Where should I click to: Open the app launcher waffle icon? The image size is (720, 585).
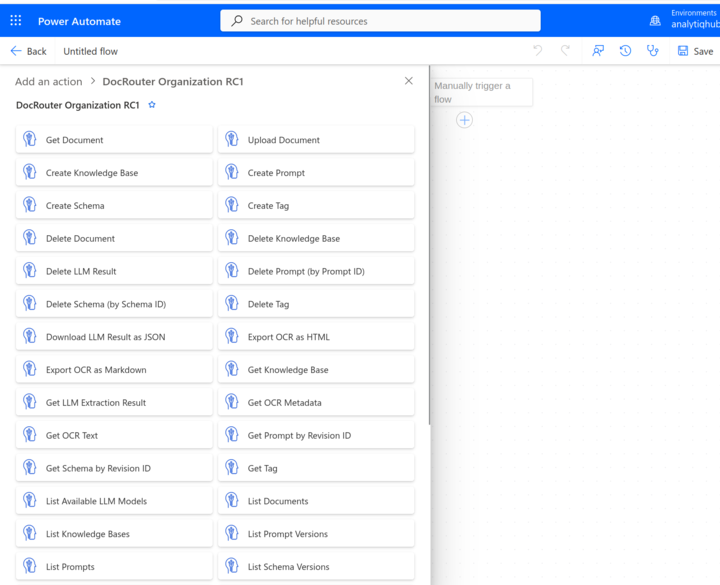[16, 21]
